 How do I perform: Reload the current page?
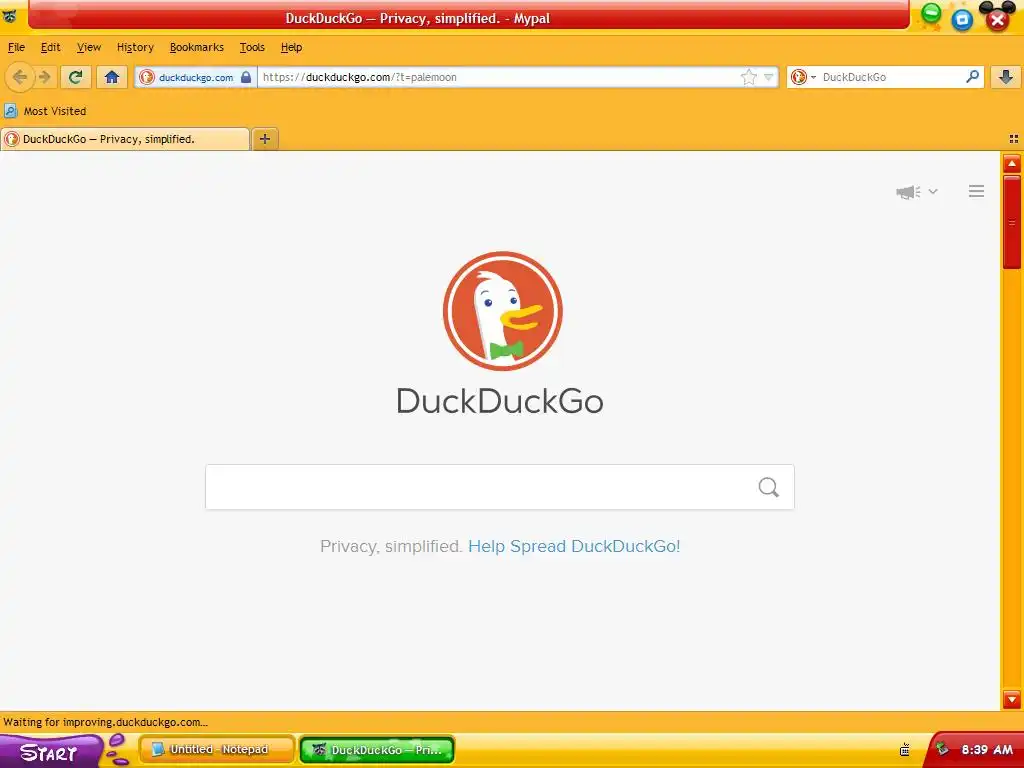[75, 77]
